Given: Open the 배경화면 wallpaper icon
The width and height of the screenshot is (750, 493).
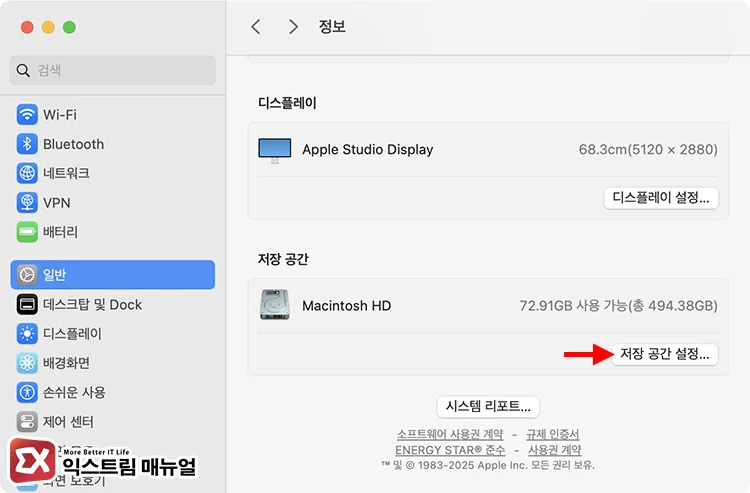Looking at the screenshot, I should [27, 363].
